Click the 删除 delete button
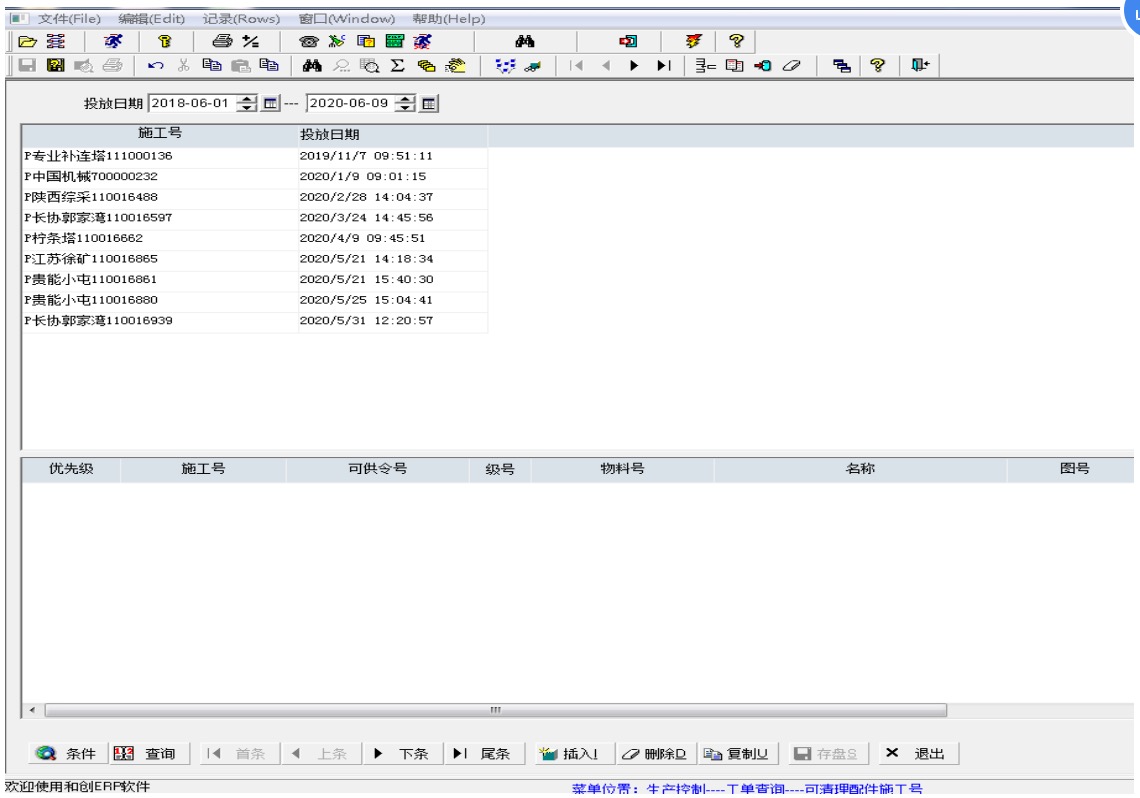 click(655, 754)
